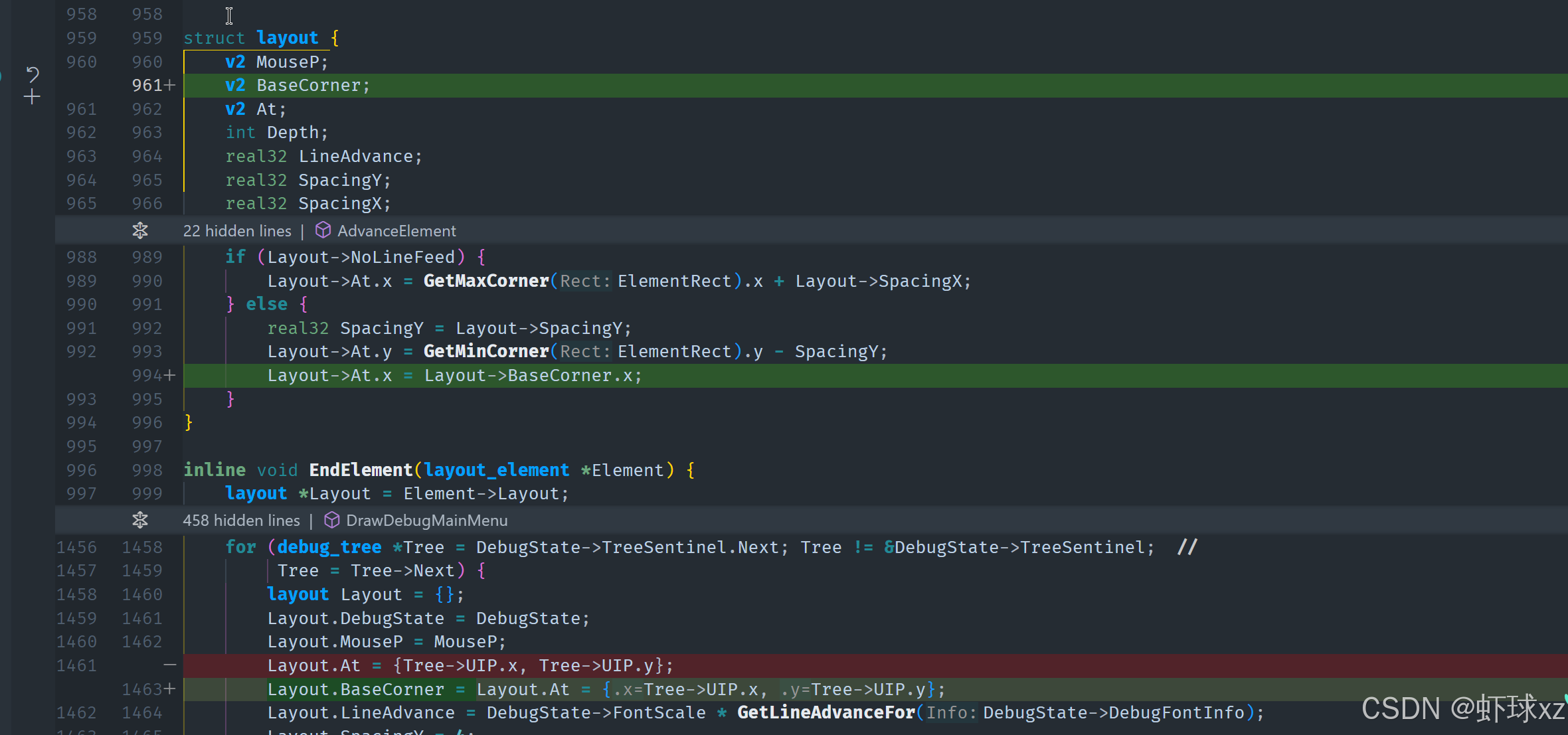Screen dimensions: 1568x735
Task: Click the revert change arrow icon
Action: tap(32, 74)
